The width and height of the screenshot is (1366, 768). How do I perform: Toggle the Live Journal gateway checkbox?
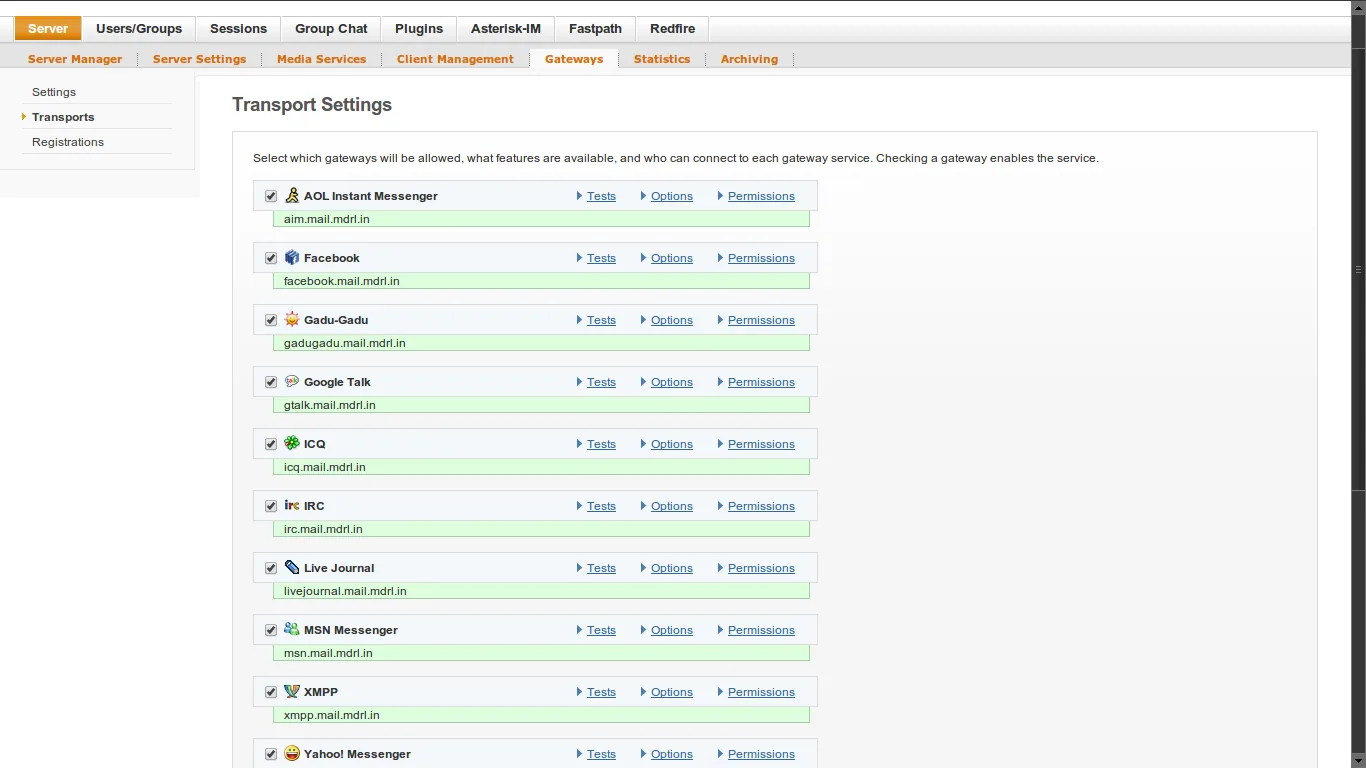point(271,568)
